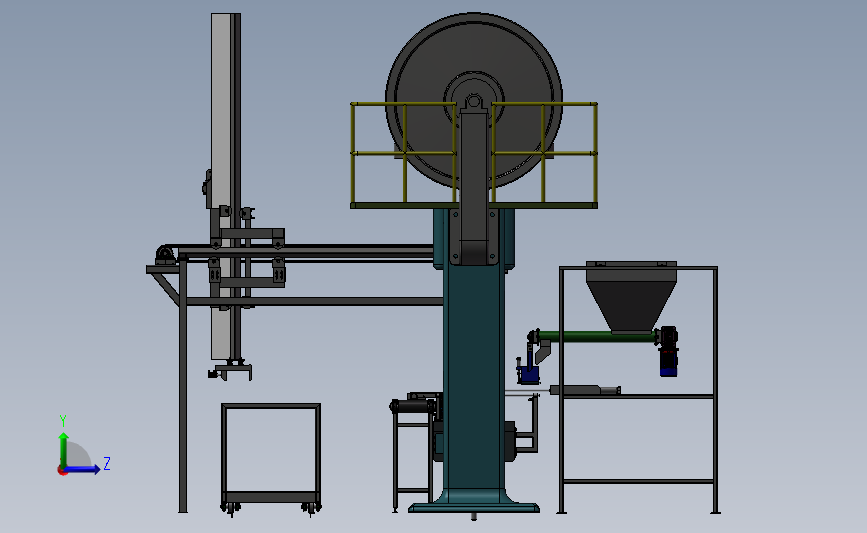Click the gripper below the gantry beam

point(231,370)
